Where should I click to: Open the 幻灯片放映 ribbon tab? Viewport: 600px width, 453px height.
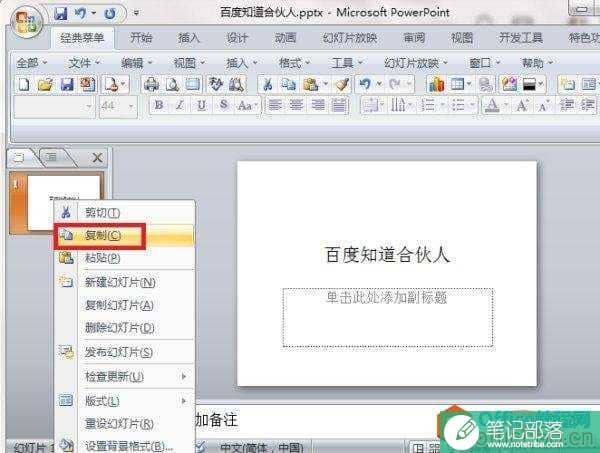coord(350,38)
